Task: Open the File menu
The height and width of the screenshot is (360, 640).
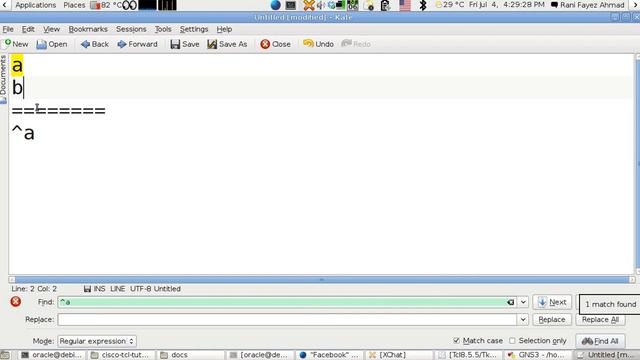Action: (x=8, y=29)
